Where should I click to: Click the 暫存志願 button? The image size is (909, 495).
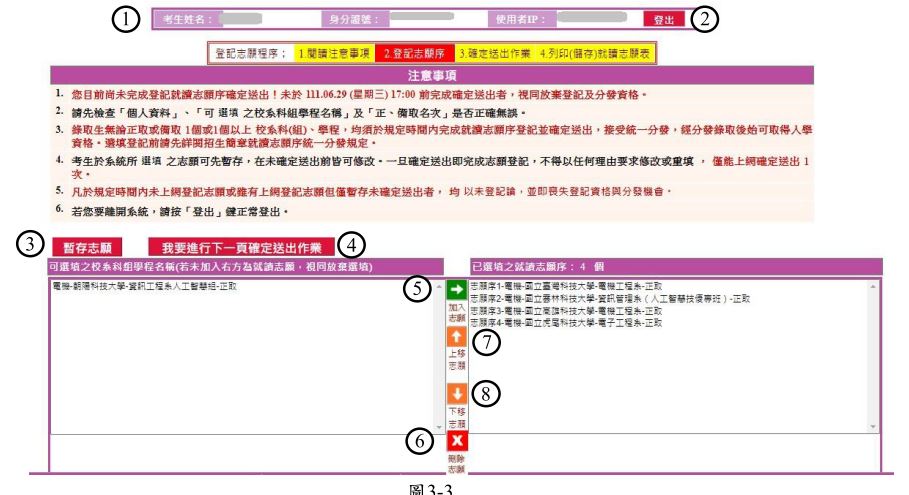pyautogui.click(x=87, y=248)
